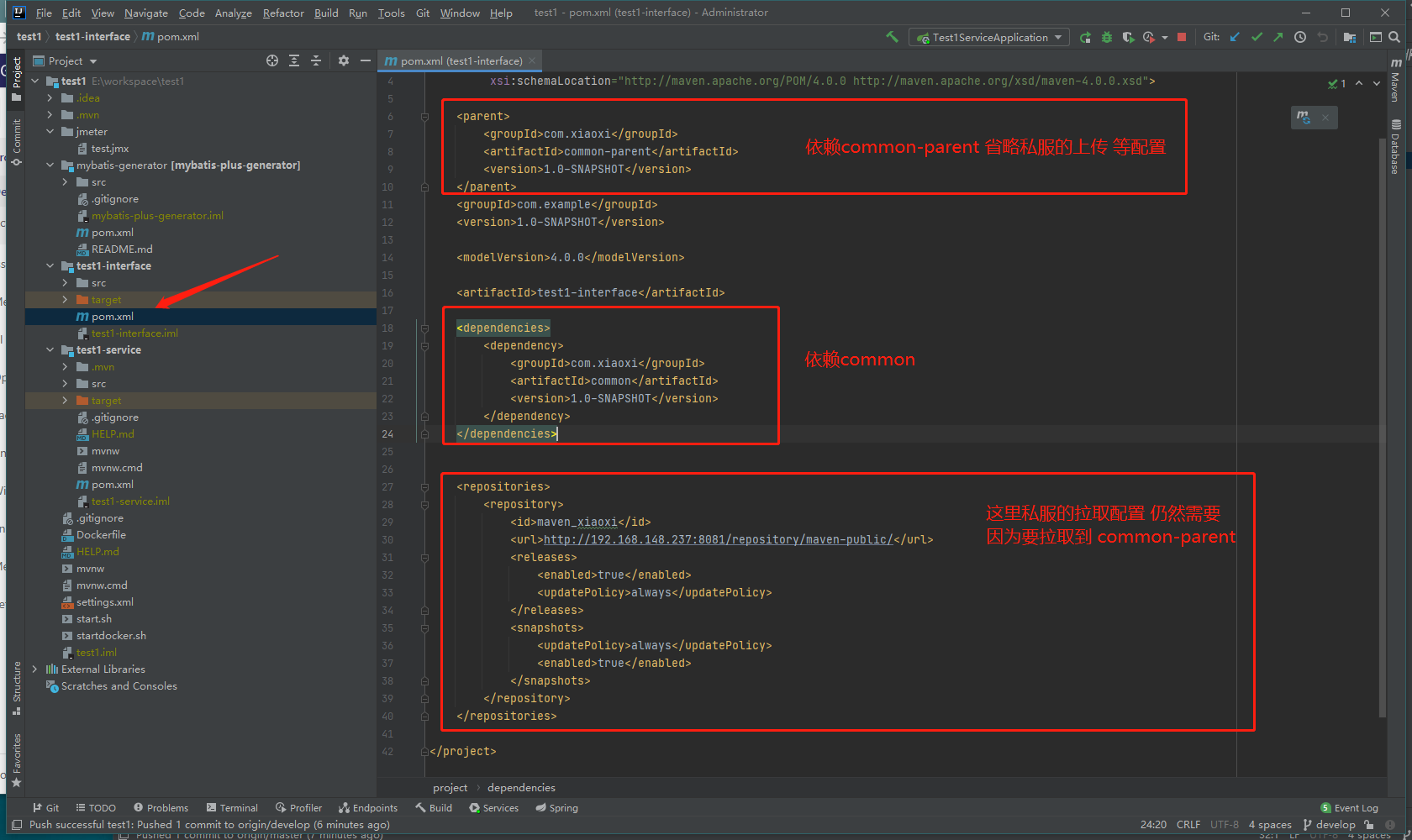Click the Load Maven Changes floating icon
The image size is (1412, 840).
(x=1304, y=118)
